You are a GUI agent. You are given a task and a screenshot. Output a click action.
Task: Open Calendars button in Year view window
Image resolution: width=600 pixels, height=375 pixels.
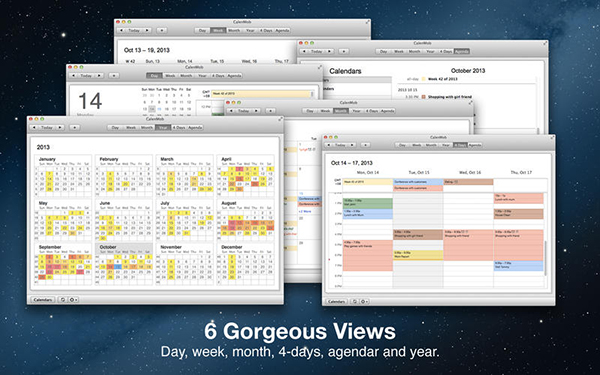(x=43, y=300)
